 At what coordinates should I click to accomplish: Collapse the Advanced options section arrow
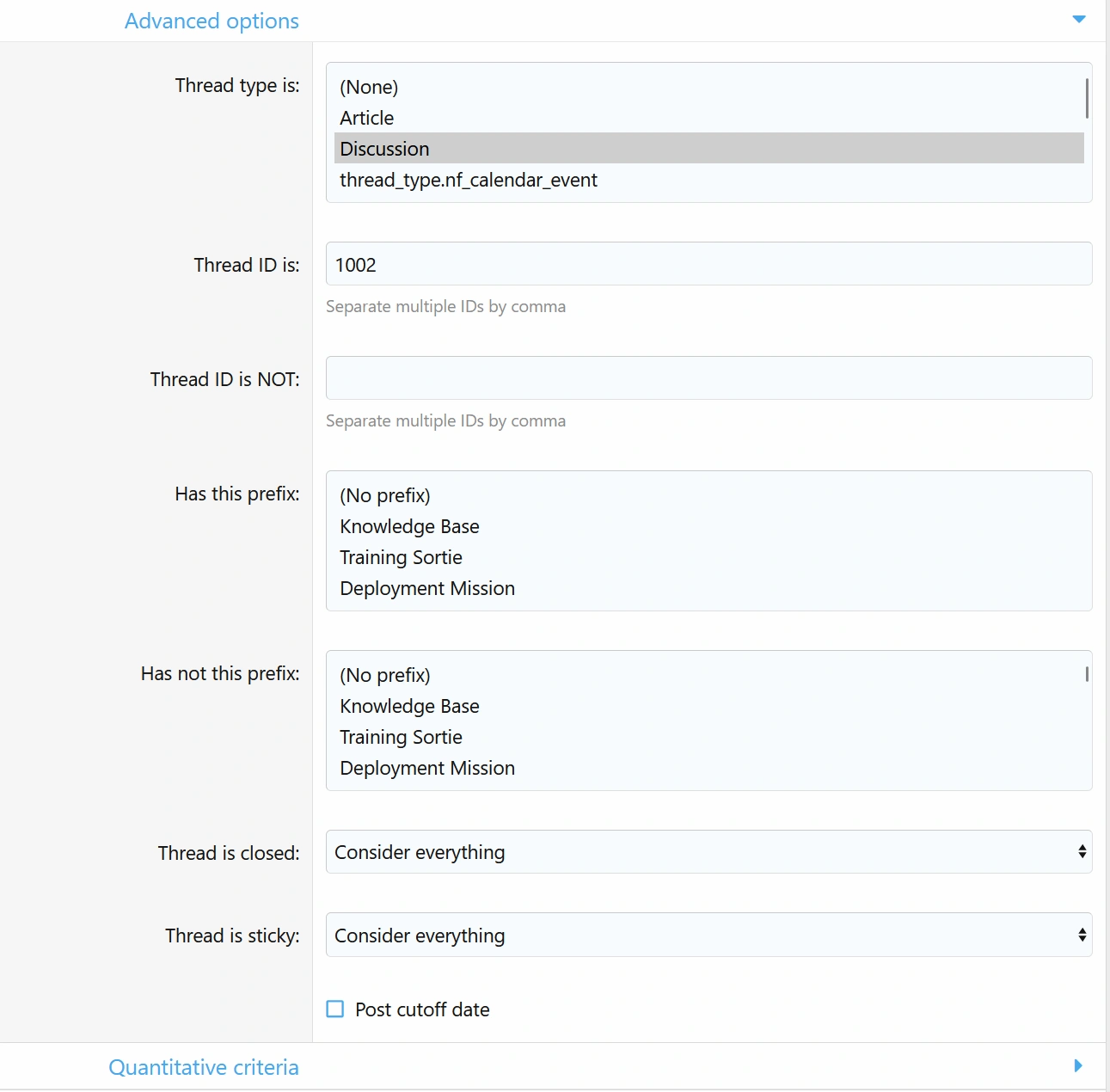pos(1078,20)
